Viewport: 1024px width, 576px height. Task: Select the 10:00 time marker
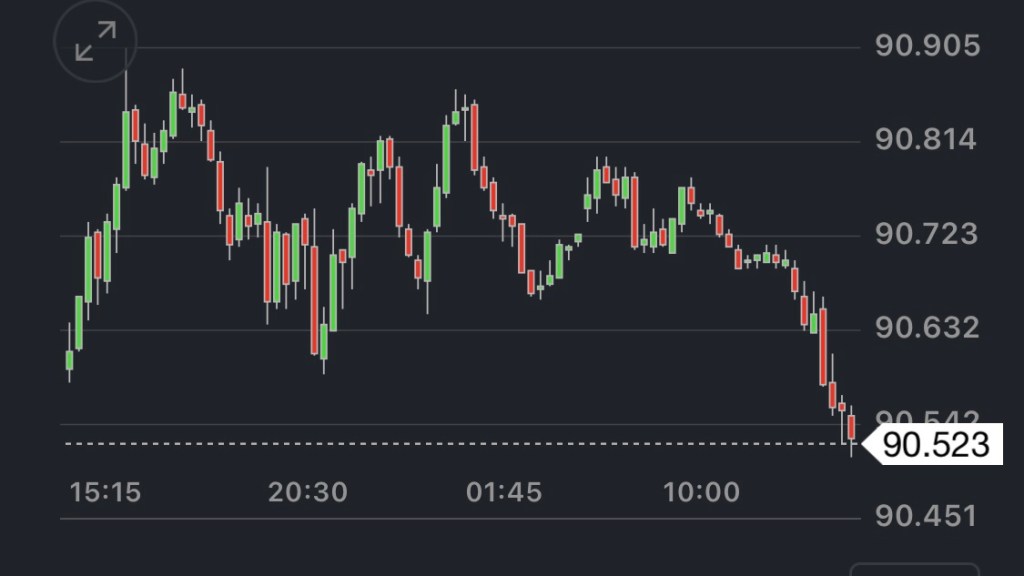pos(702,492)
